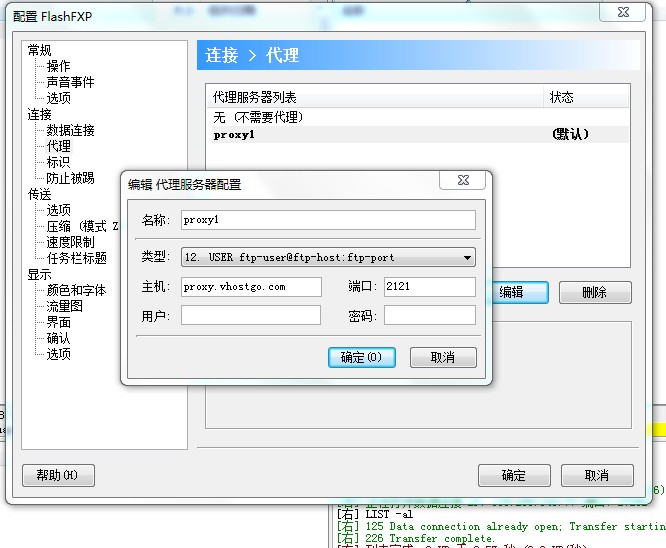Viewport: 666px width, 548px height.
Task: Select 流量图 in the settings tree
Action: (65, 306)
